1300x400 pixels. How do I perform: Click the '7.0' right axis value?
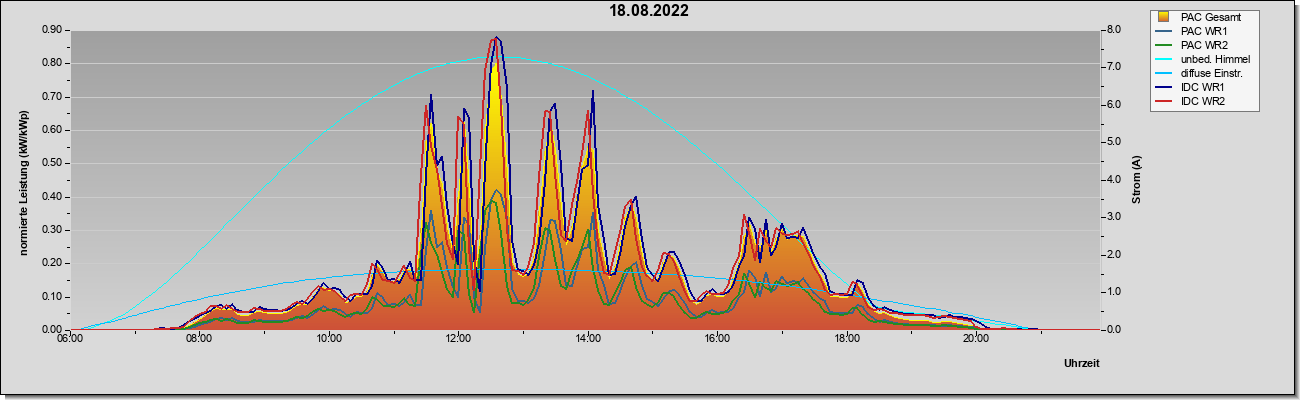(1113, 67)
